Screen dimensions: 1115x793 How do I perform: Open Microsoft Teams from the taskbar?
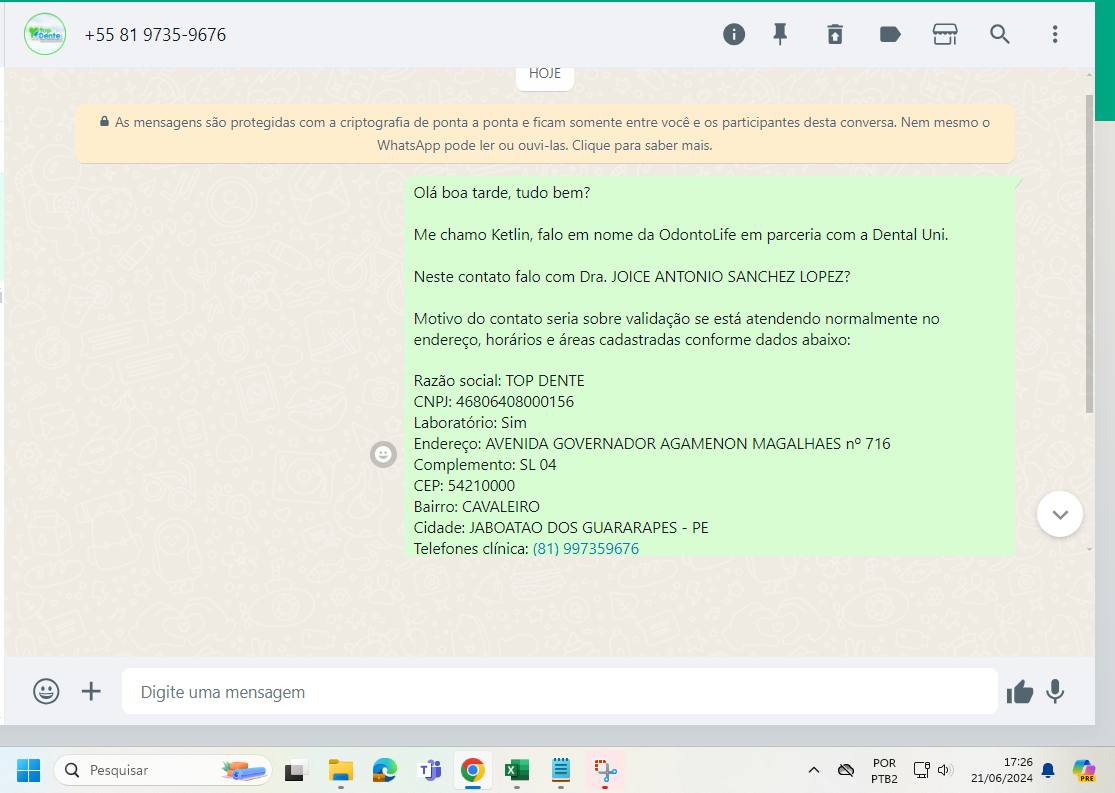(429, 770)
